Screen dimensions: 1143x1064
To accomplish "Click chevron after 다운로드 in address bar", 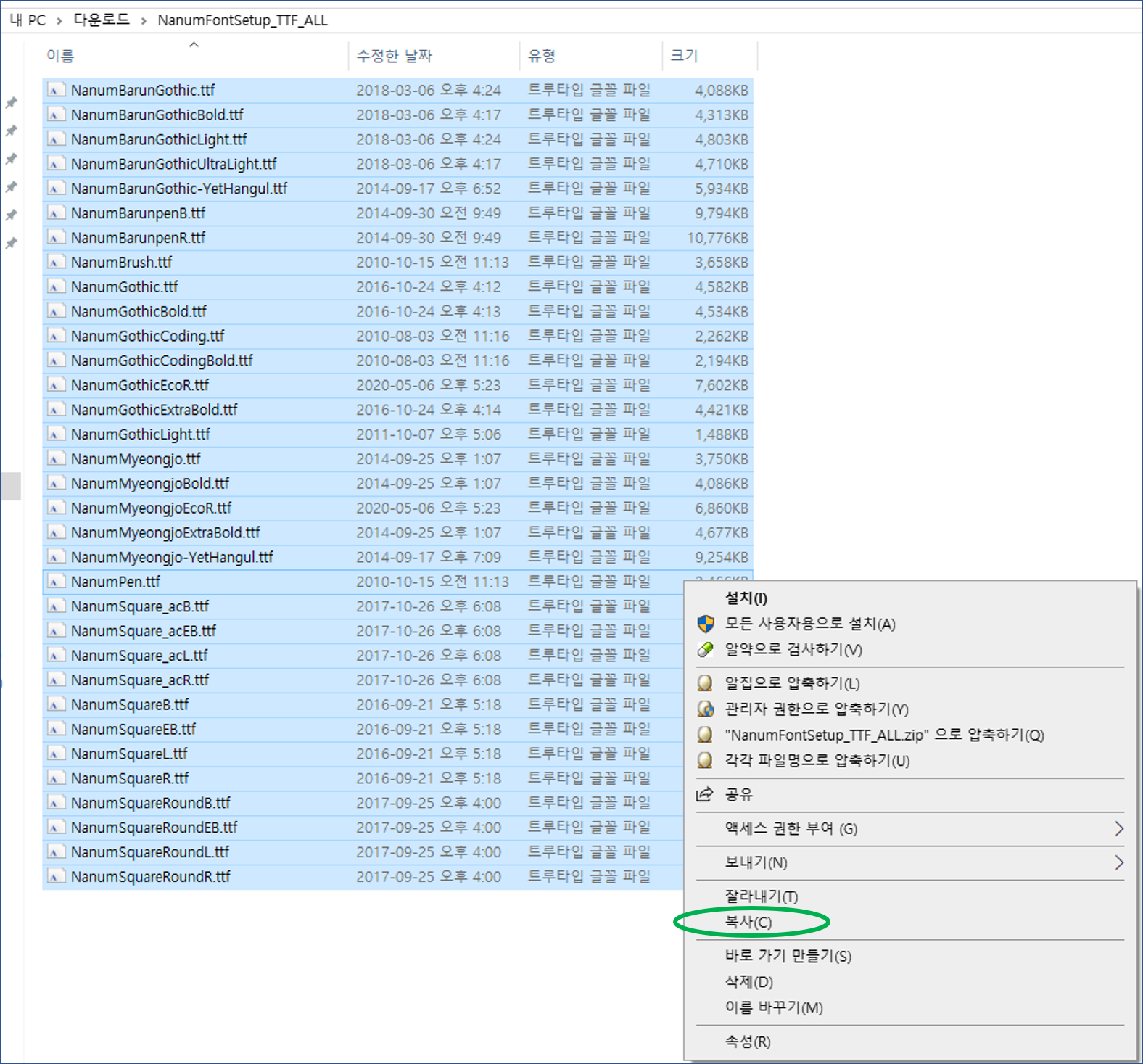I will pos(144,20).
